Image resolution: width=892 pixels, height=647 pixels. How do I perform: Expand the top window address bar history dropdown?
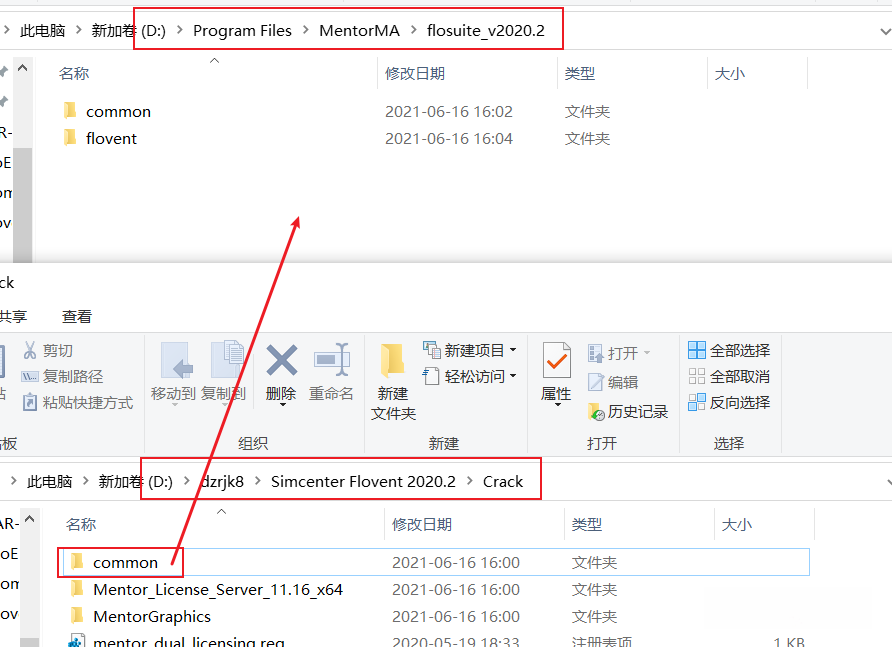[x=885, y=31]
